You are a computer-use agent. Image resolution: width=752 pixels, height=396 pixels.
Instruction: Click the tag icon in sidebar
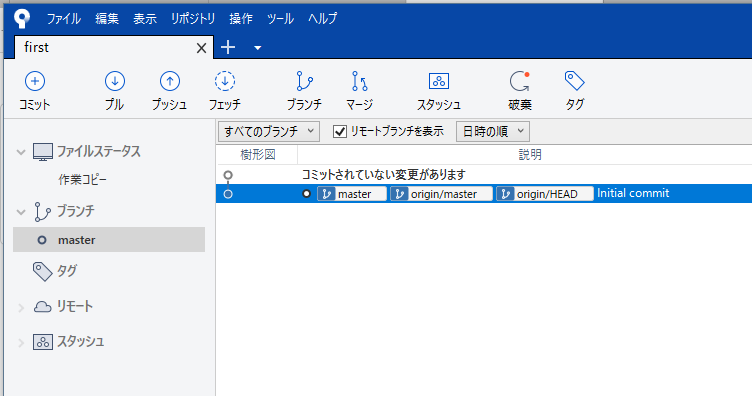click(42, 271)
